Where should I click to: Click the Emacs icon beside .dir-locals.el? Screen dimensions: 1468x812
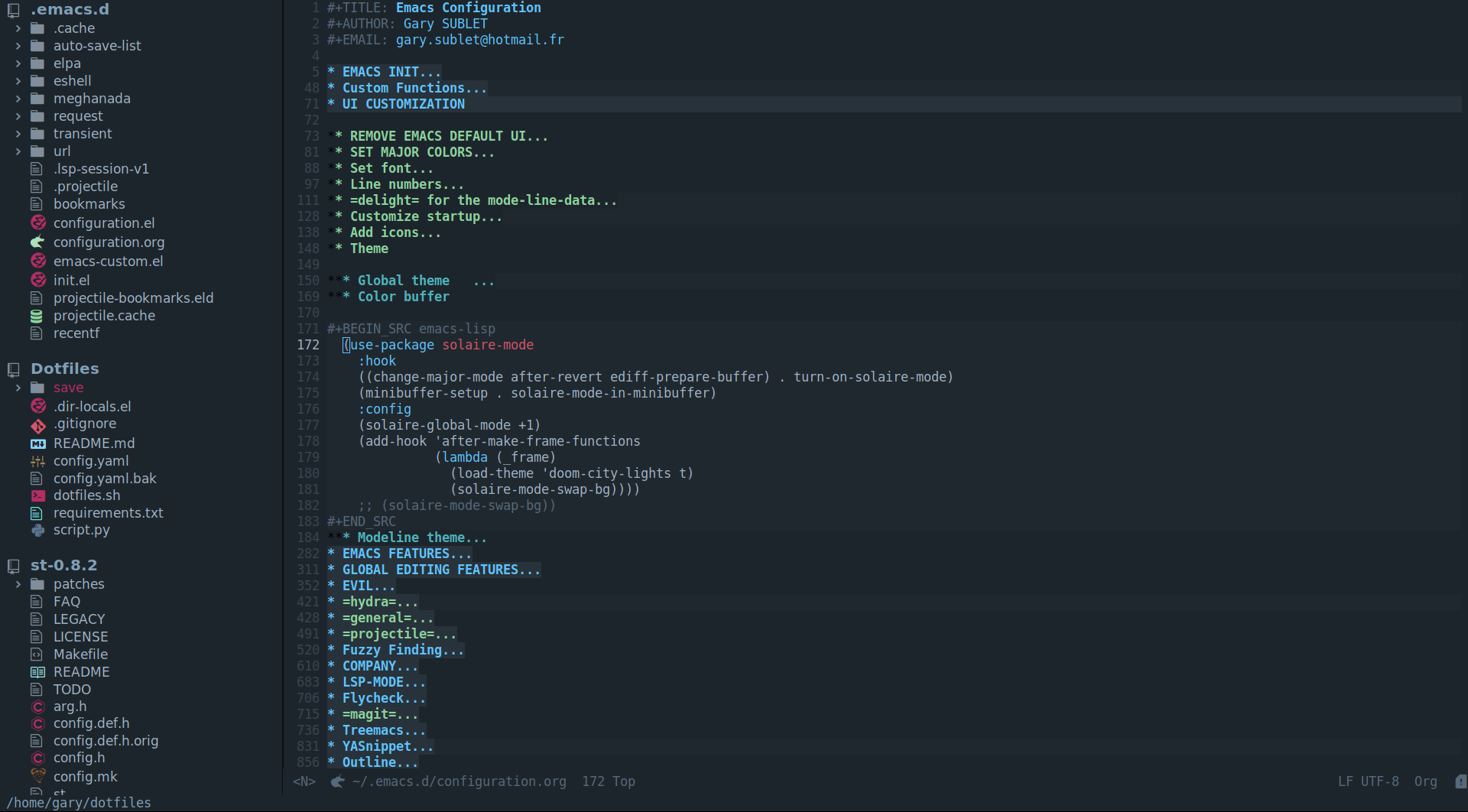click(38, 406)
